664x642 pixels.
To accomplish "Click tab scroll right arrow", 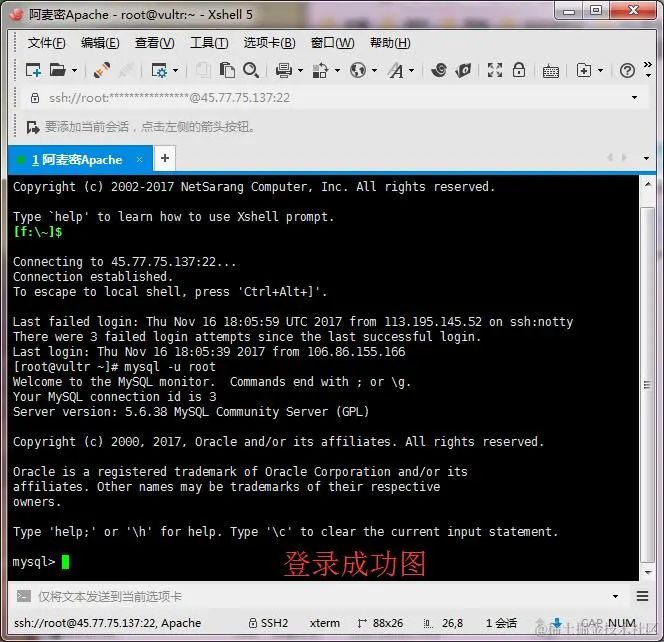I will pos(624,158).
